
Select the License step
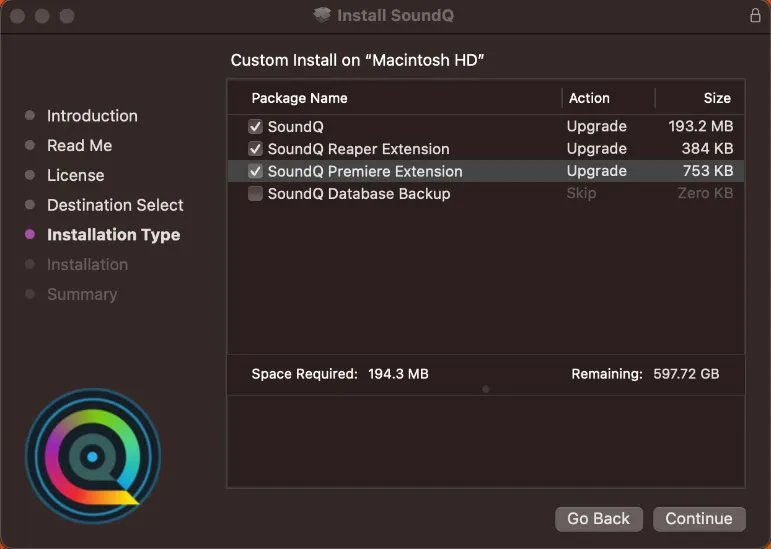(75, 175)
